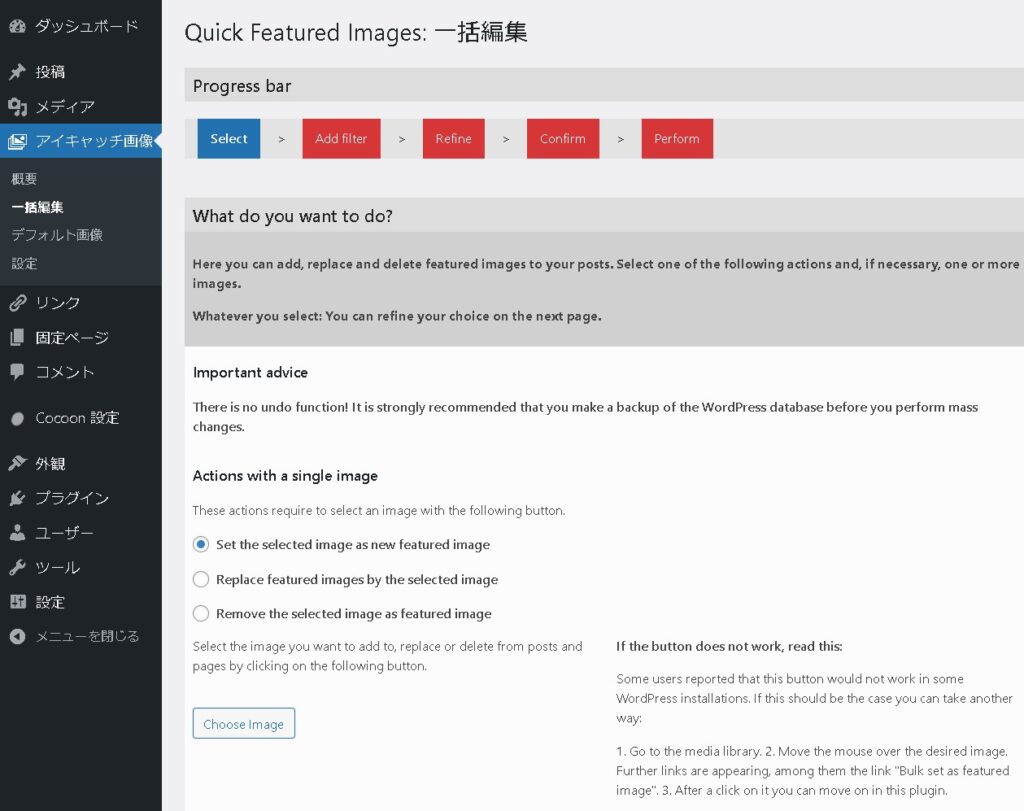The width and height of the screenshot is (1024, 811).
Task: Open the 設定 submenu under アイキャッチ画像
Action: 25,263
